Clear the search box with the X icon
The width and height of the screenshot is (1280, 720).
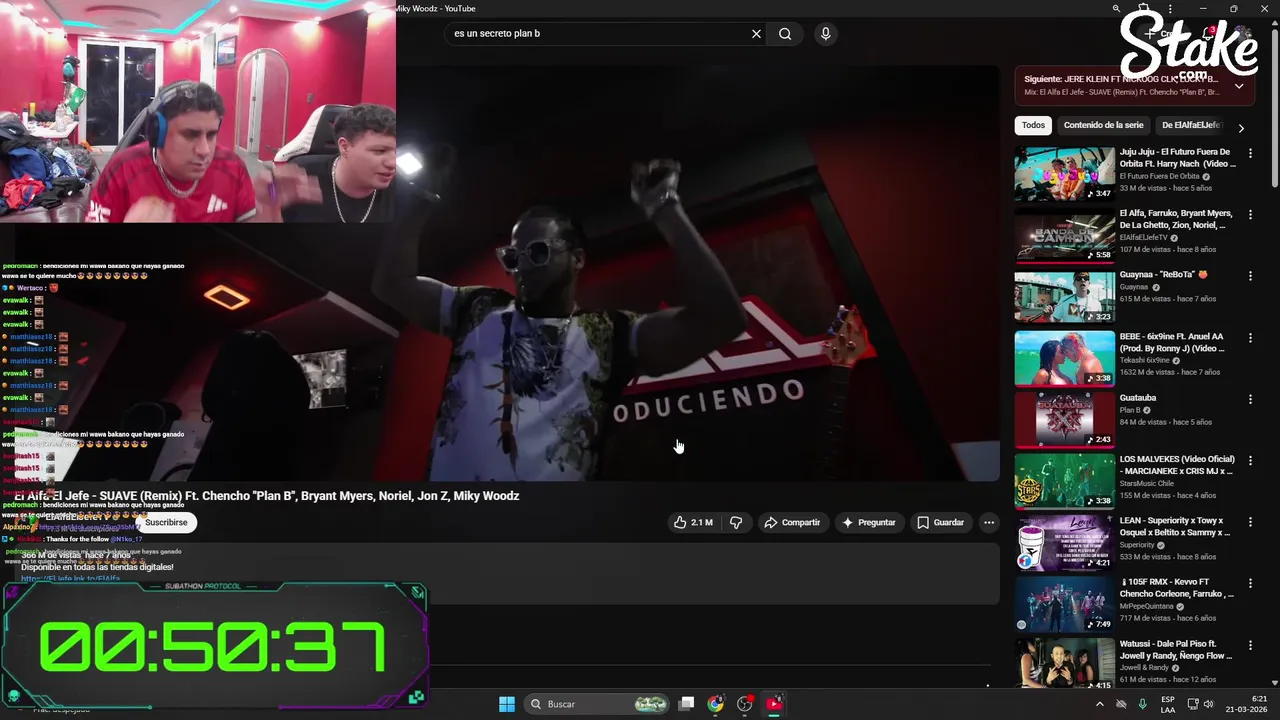click(x=756, y=34)
